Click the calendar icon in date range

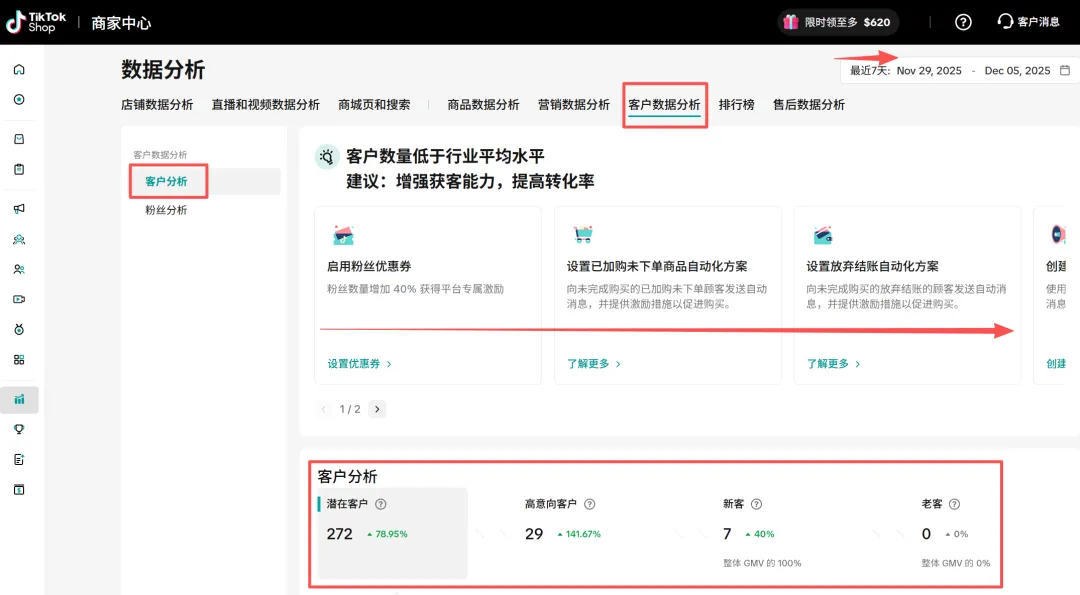pos(1065,71)
